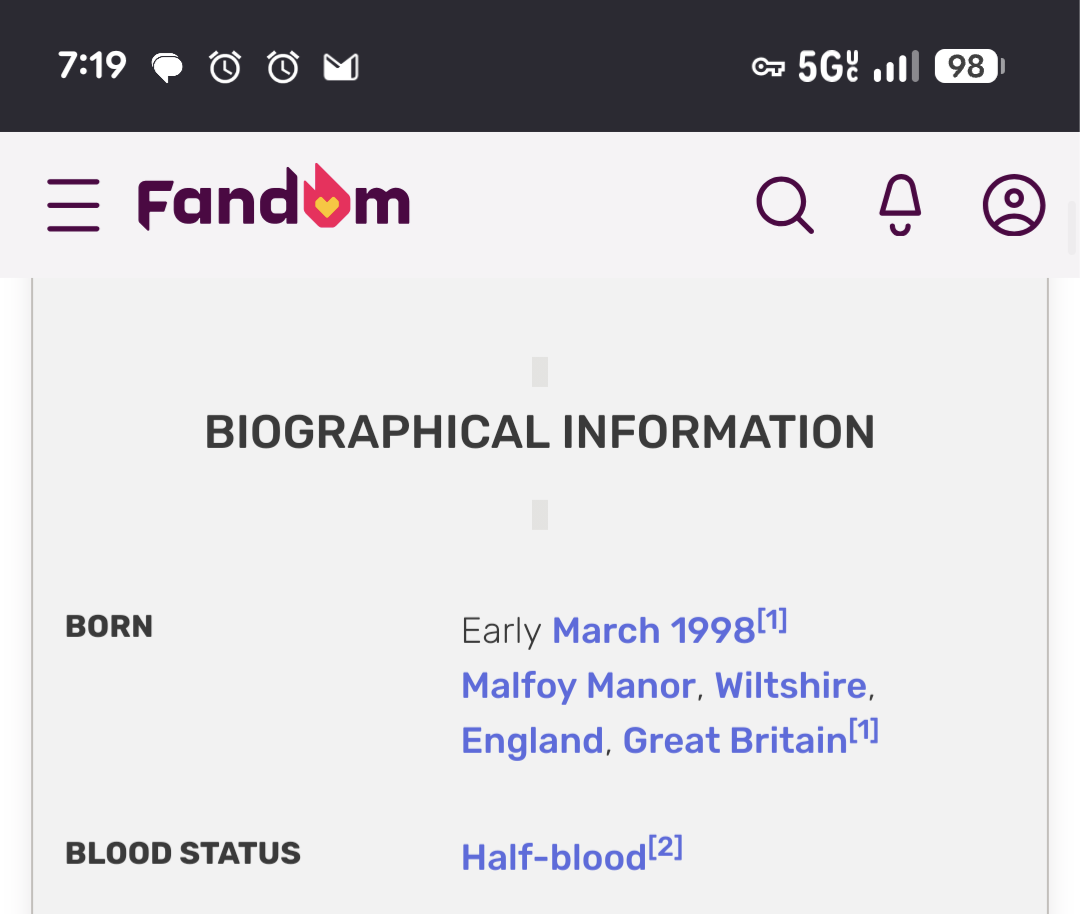Viewport: 1080px width, 914px height.
Task: Follow the Malfoy Manor link
Action: coord(578,685)
